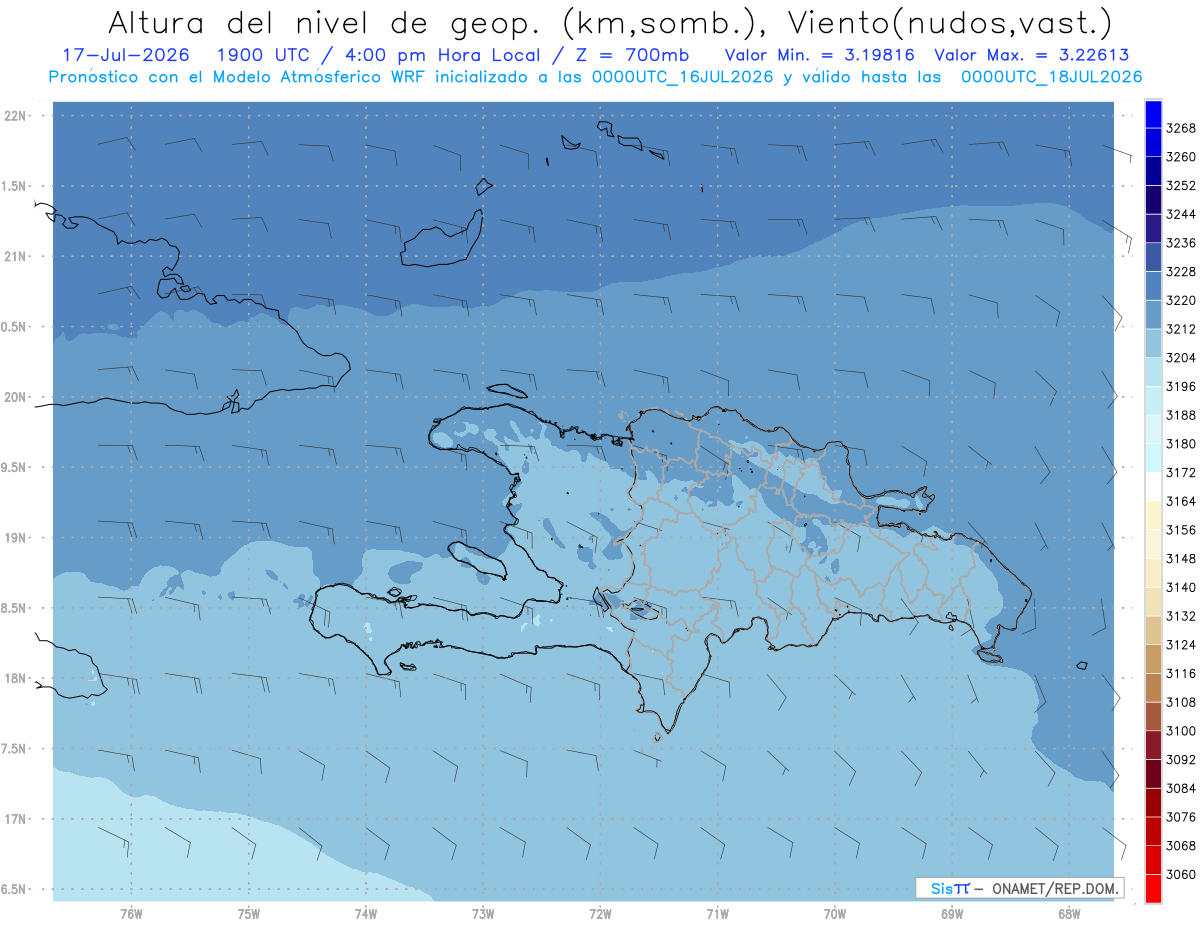Click the latitude label '6.5N'
1200x927 pixels.
click(x=14, y=889)
